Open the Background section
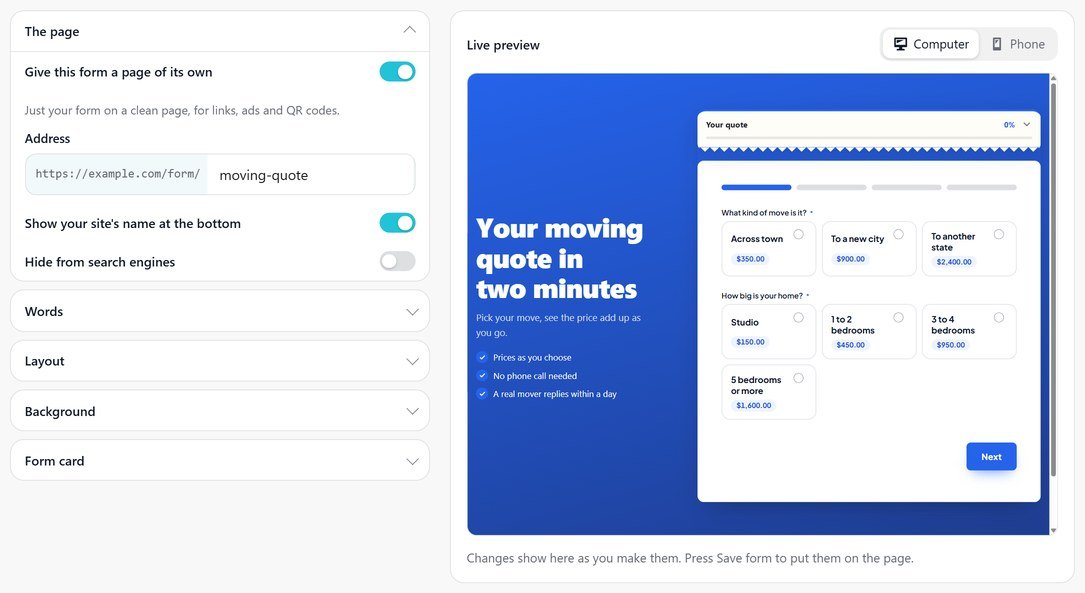Screen dimensions: 1085x593 pos(220,411)
